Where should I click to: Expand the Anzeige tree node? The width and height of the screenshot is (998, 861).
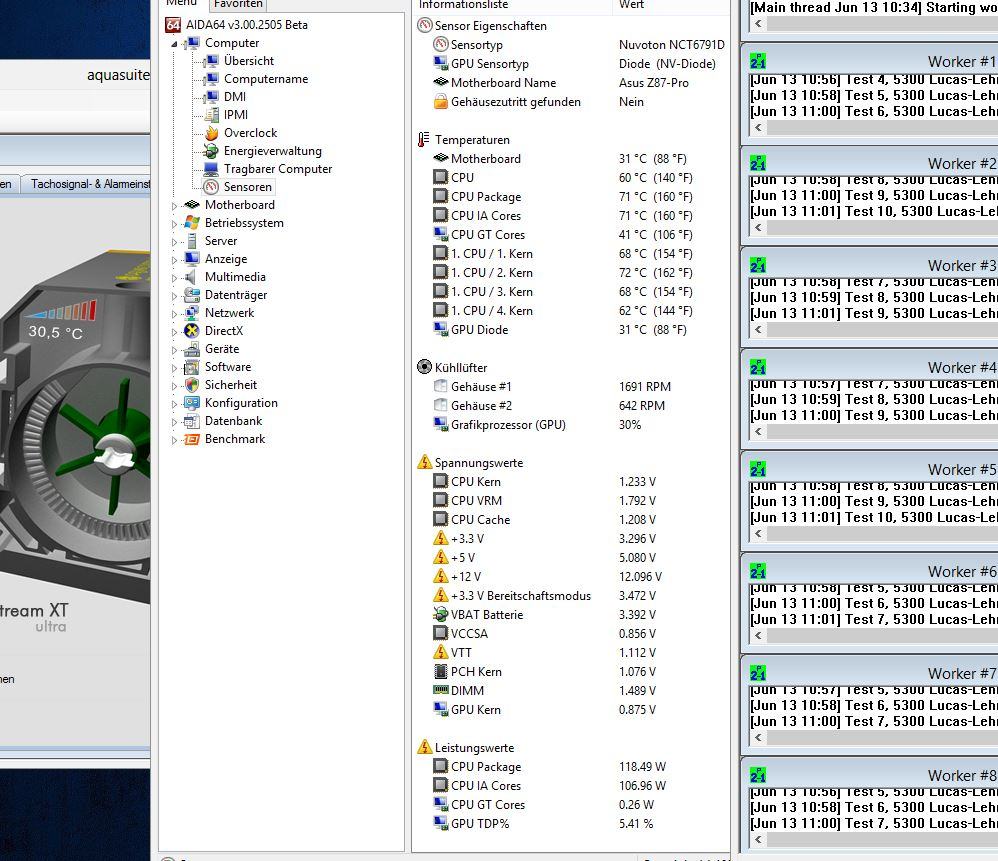click(x=174, y=260)
